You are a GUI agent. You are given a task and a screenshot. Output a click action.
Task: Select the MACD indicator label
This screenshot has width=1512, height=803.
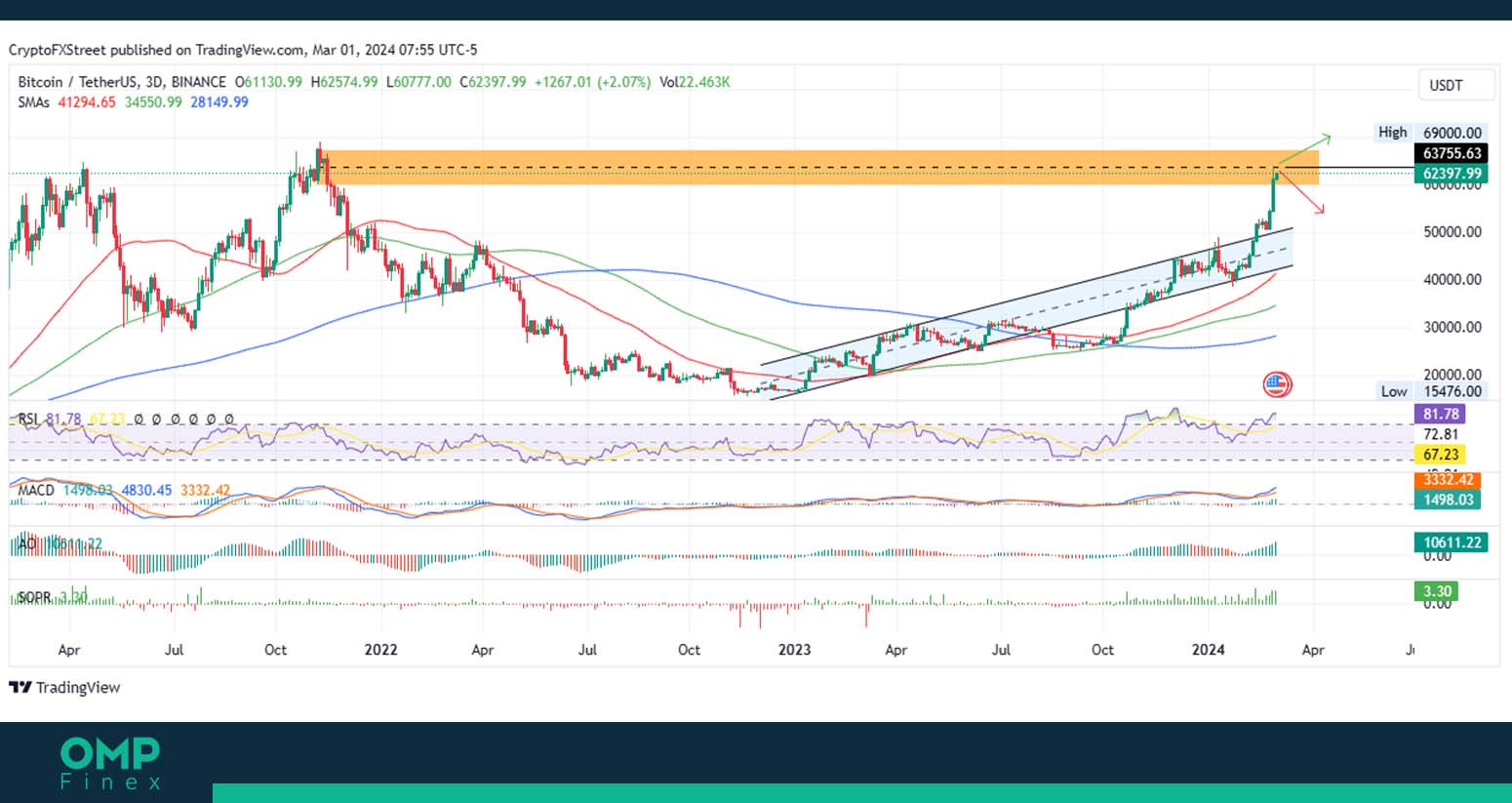36,490
